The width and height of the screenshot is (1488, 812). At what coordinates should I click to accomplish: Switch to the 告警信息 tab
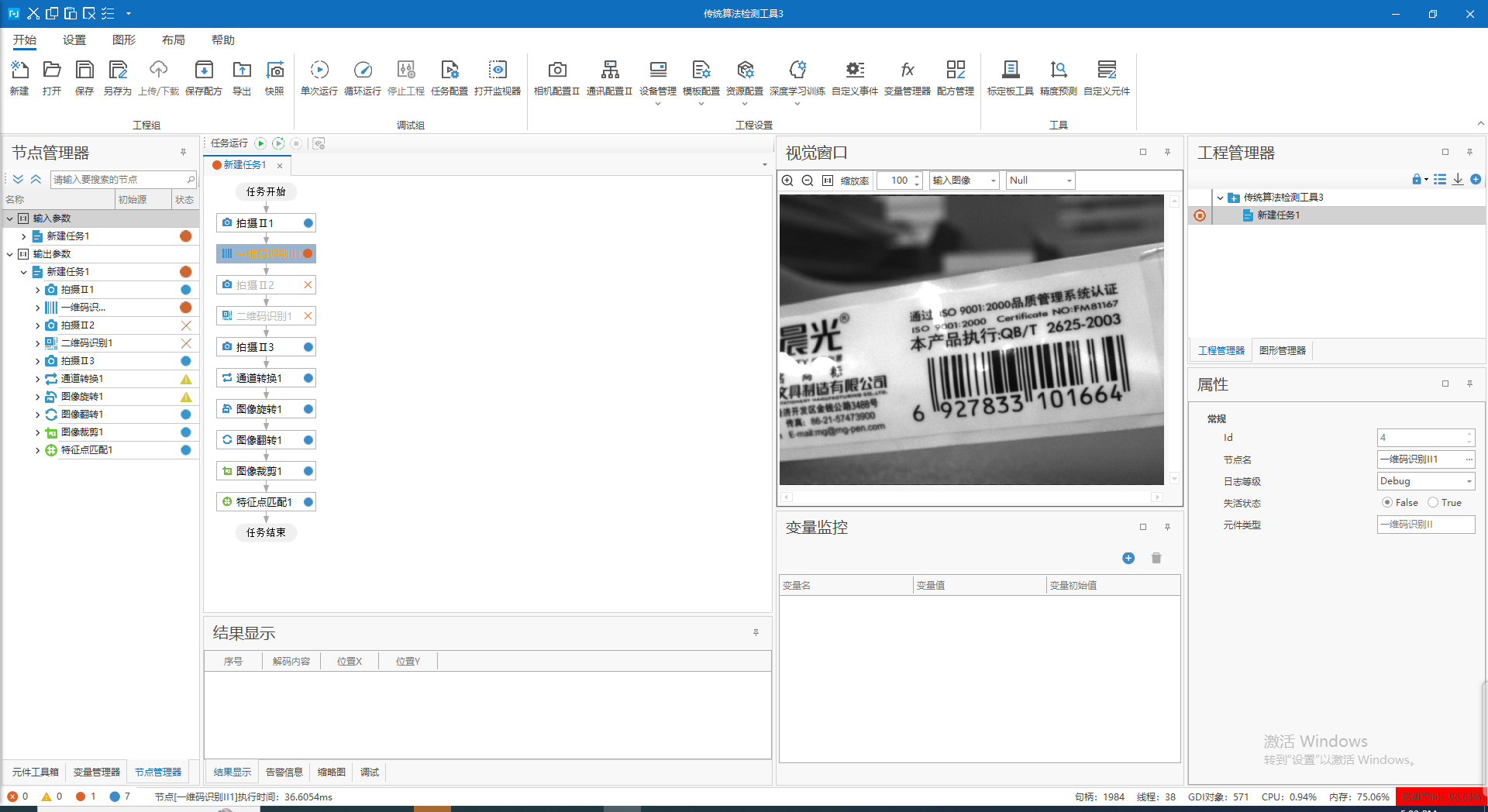click(284, 772)
